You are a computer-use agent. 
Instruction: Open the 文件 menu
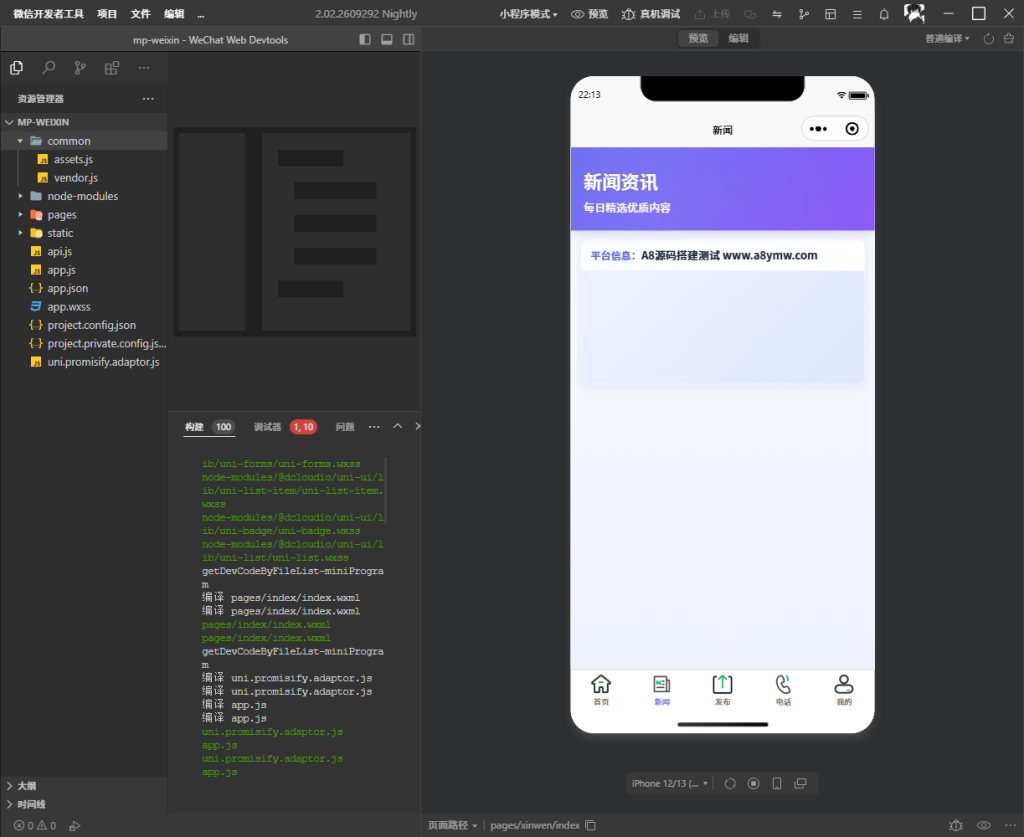[x=140, y=14]
